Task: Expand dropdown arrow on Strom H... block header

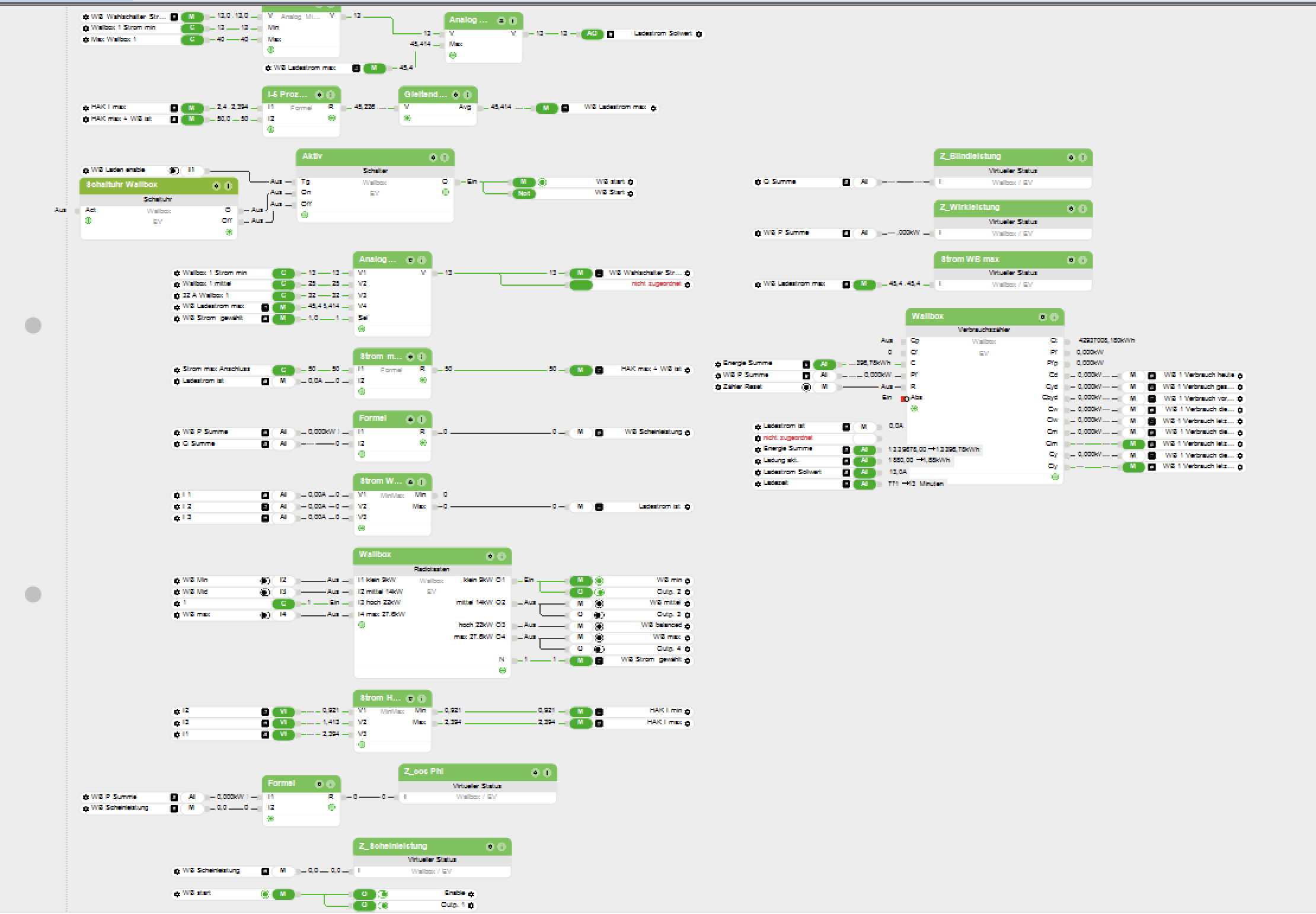Action: tap(410, 699)
